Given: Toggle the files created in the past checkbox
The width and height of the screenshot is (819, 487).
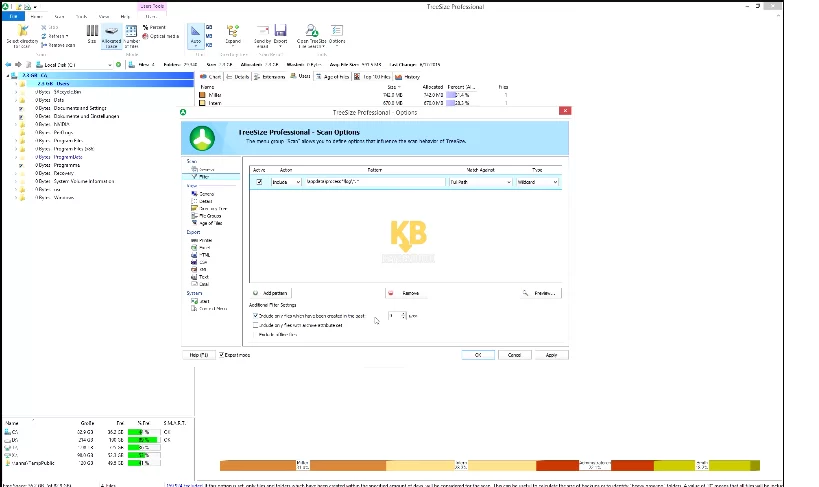Looking at the screenshot, I should (x=256, y=315).
